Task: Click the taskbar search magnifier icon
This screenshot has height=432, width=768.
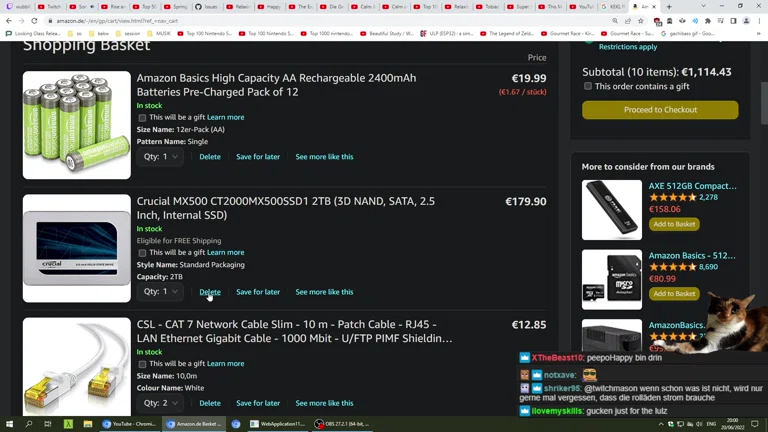Action: pyautogui.click(x=28, y=424)
